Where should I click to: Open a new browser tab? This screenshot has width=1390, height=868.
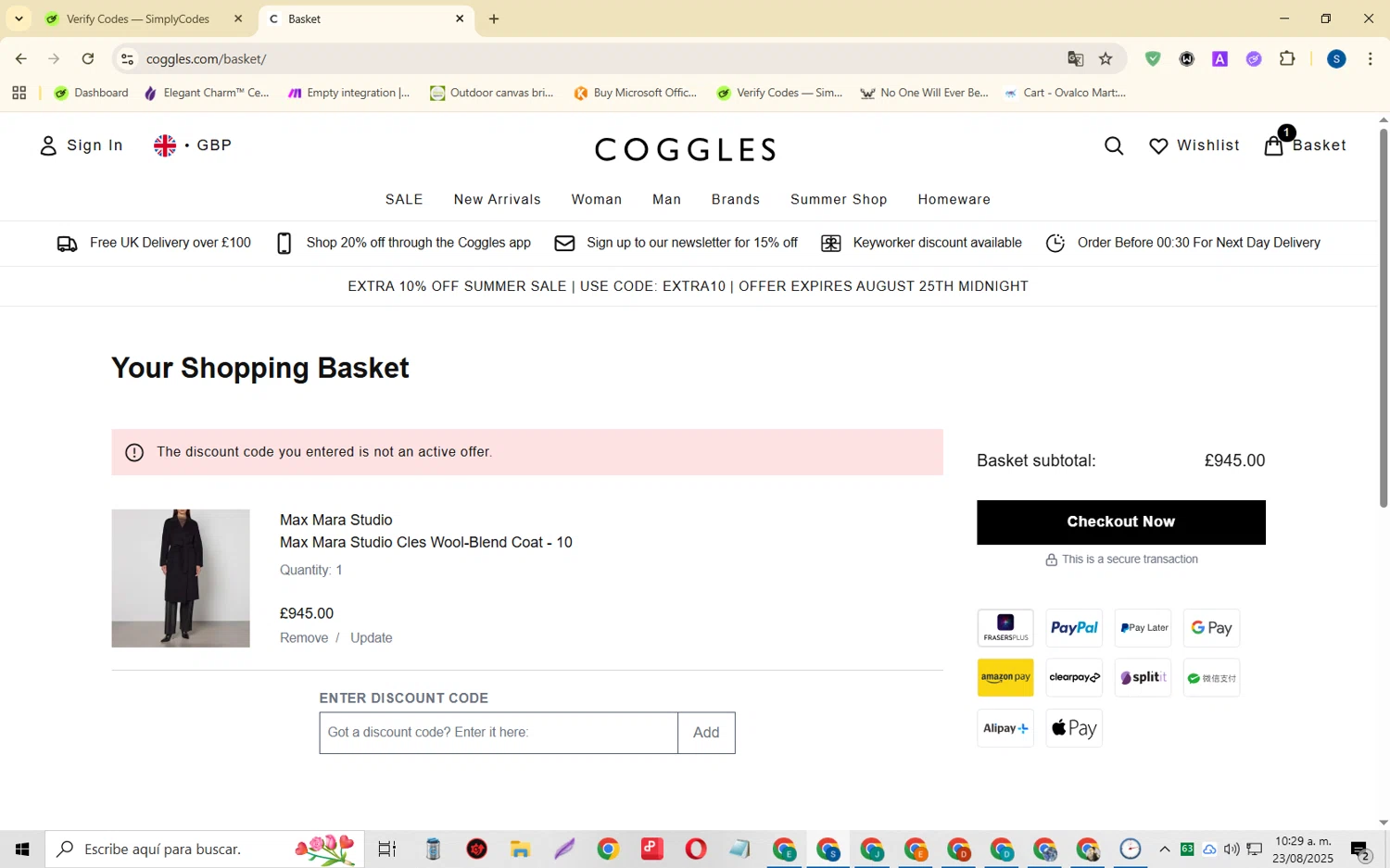coord(494,19)
